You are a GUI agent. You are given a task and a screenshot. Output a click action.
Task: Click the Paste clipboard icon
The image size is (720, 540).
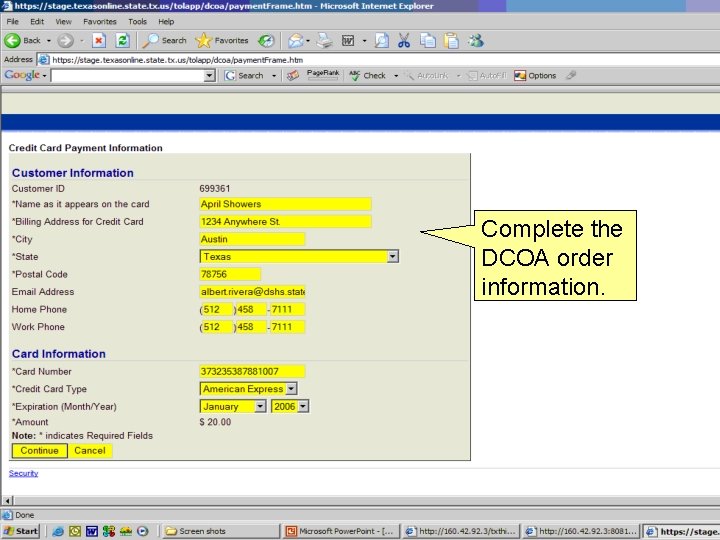point(451,40)
